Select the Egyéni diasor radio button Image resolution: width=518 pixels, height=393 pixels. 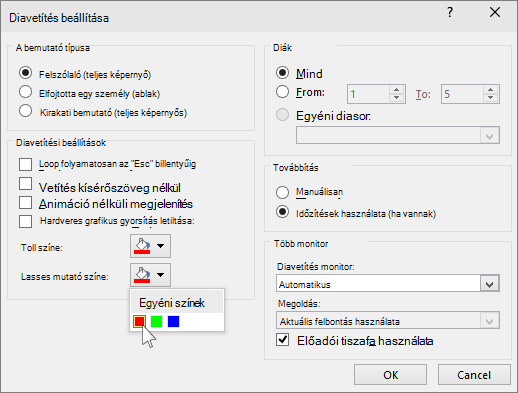coord(282,115)
